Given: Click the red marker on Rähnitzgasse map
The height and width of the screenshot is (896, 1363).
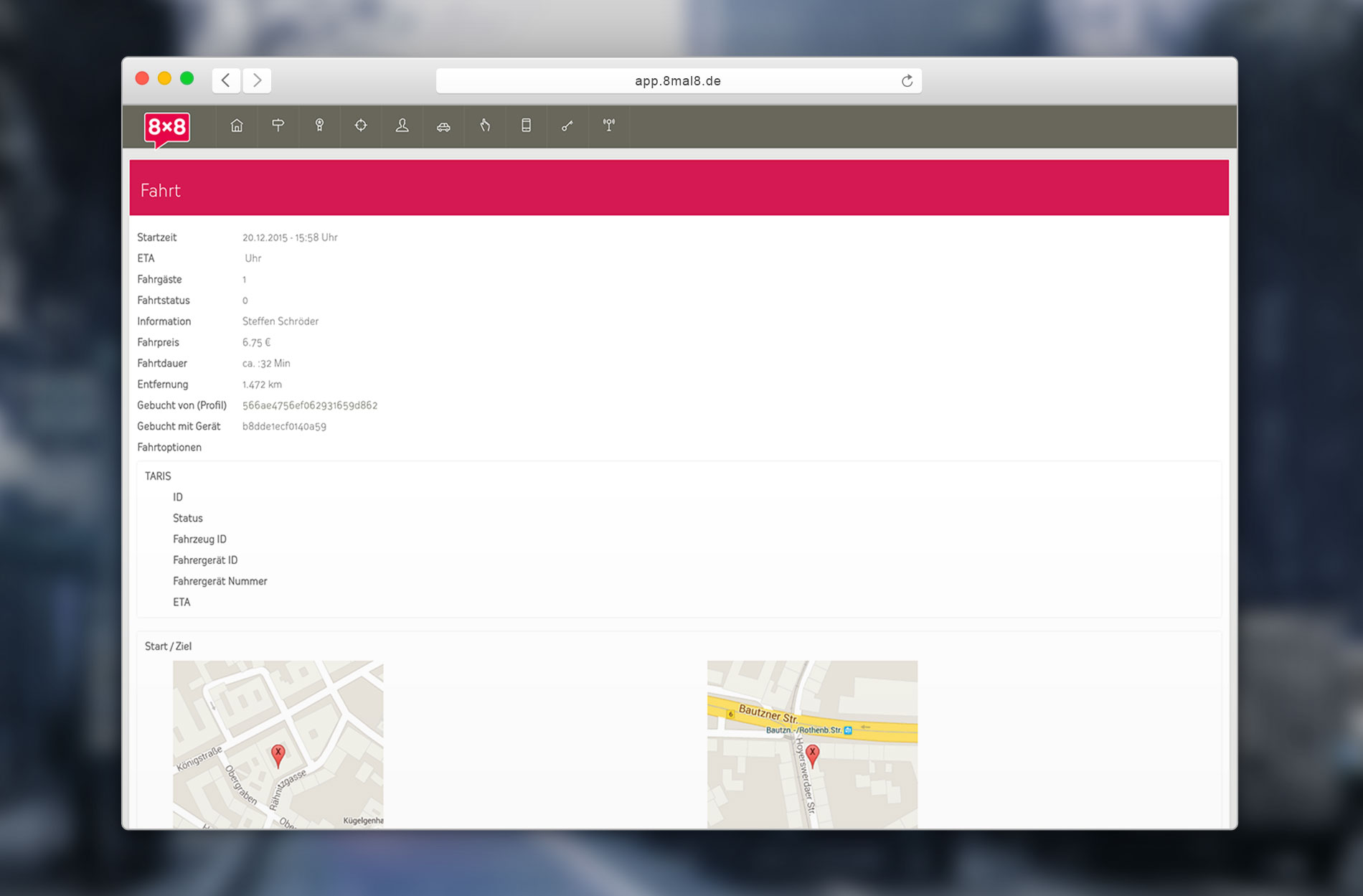Looking at the screenshot, I should pos(278,754).
